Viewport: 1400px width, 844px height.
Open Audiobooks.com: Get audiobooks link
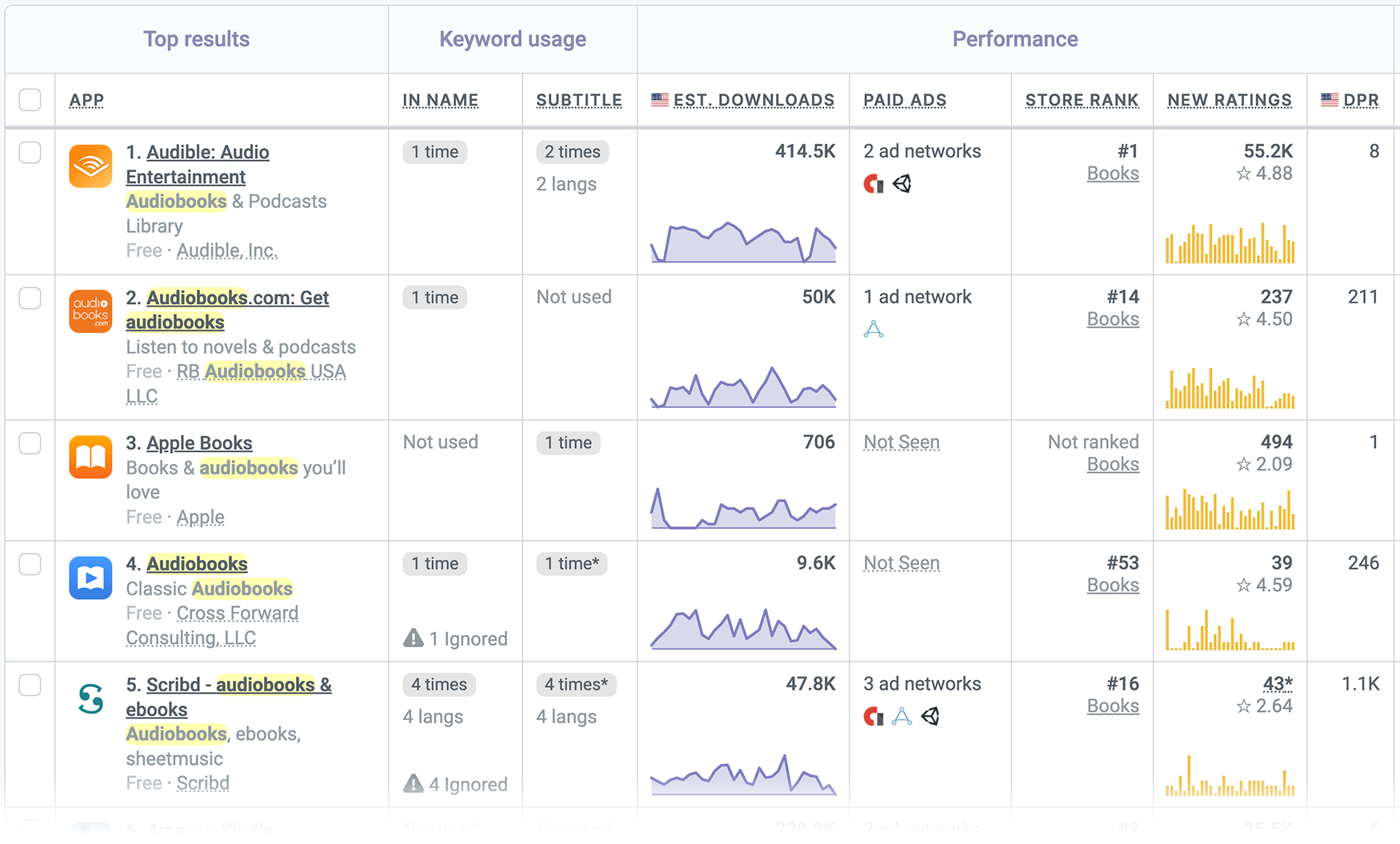[227, 310]
